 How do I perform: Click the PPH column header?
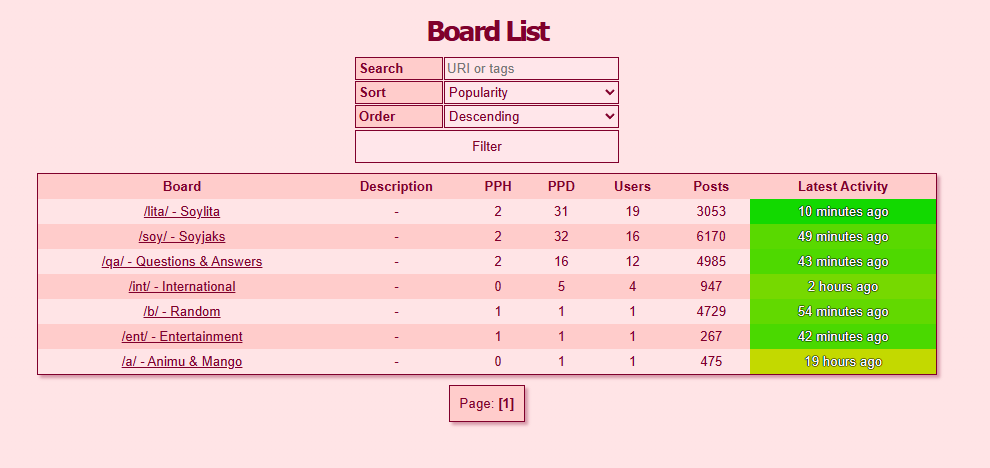tap(498, 187)
